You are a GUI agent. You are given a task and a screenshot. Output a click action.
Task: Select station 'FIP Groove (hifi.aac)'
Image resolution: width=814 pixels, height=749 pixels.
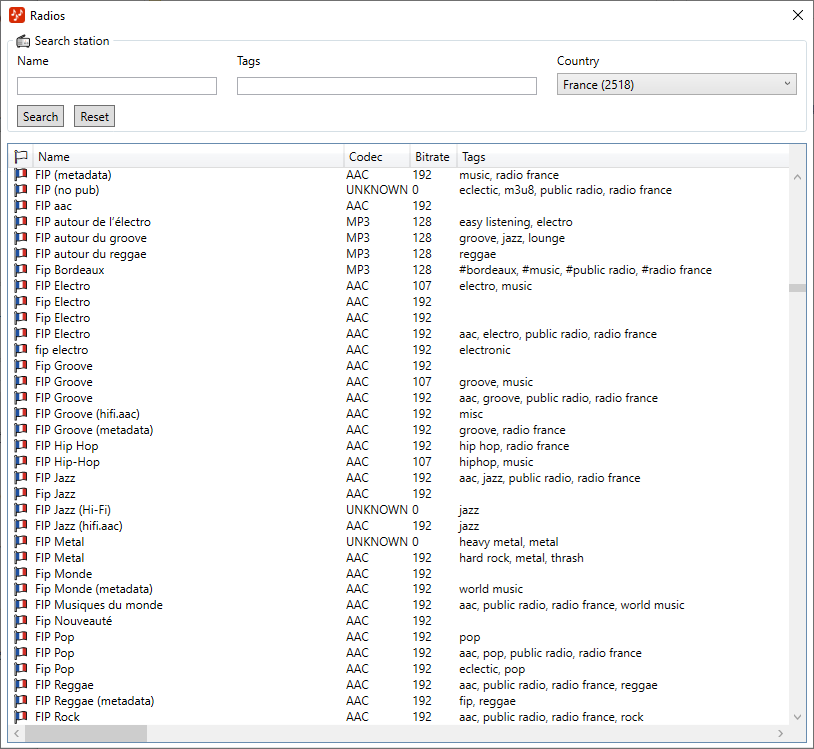click(87, 414)
